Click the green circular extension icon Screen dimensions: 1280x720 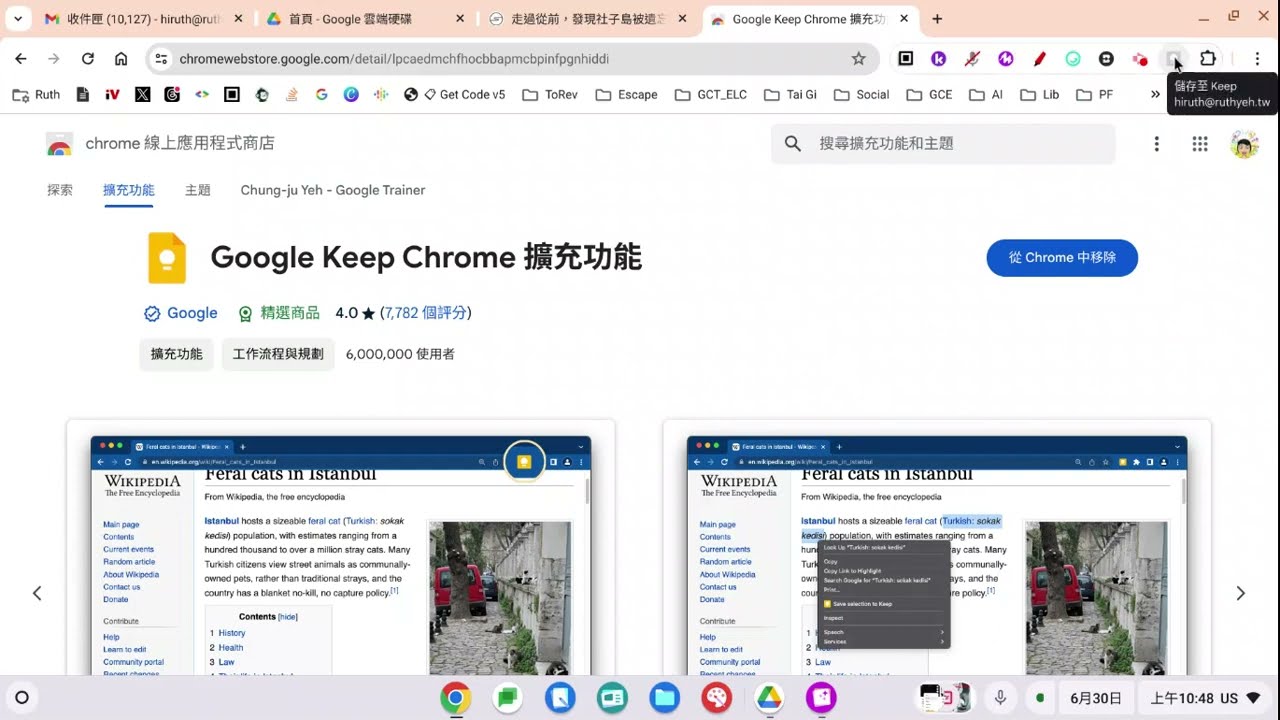[1073, 59]
